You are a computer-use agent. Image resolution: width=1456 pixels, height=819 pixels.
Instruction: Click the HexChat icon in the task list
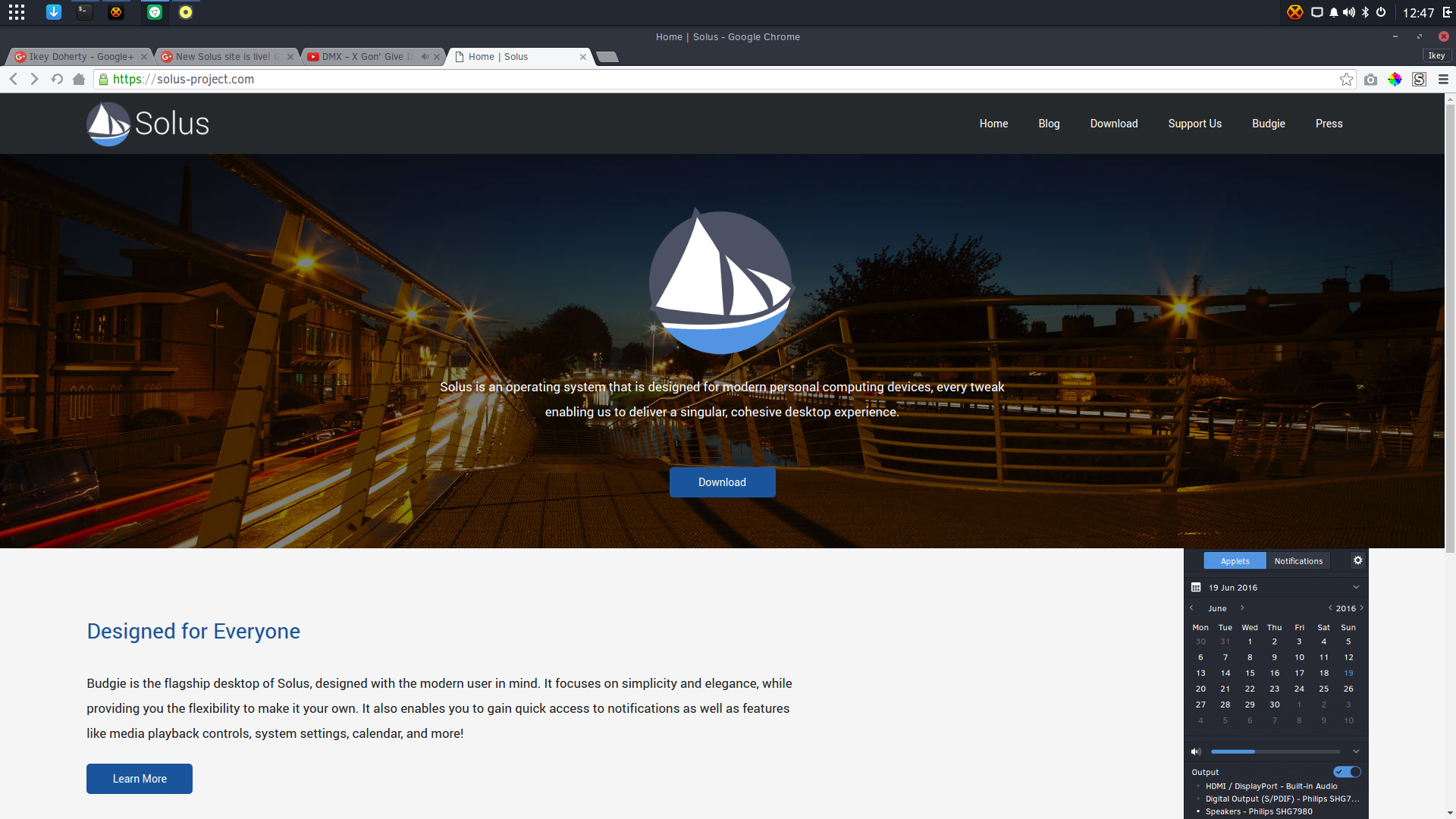(x=115, y=12)
